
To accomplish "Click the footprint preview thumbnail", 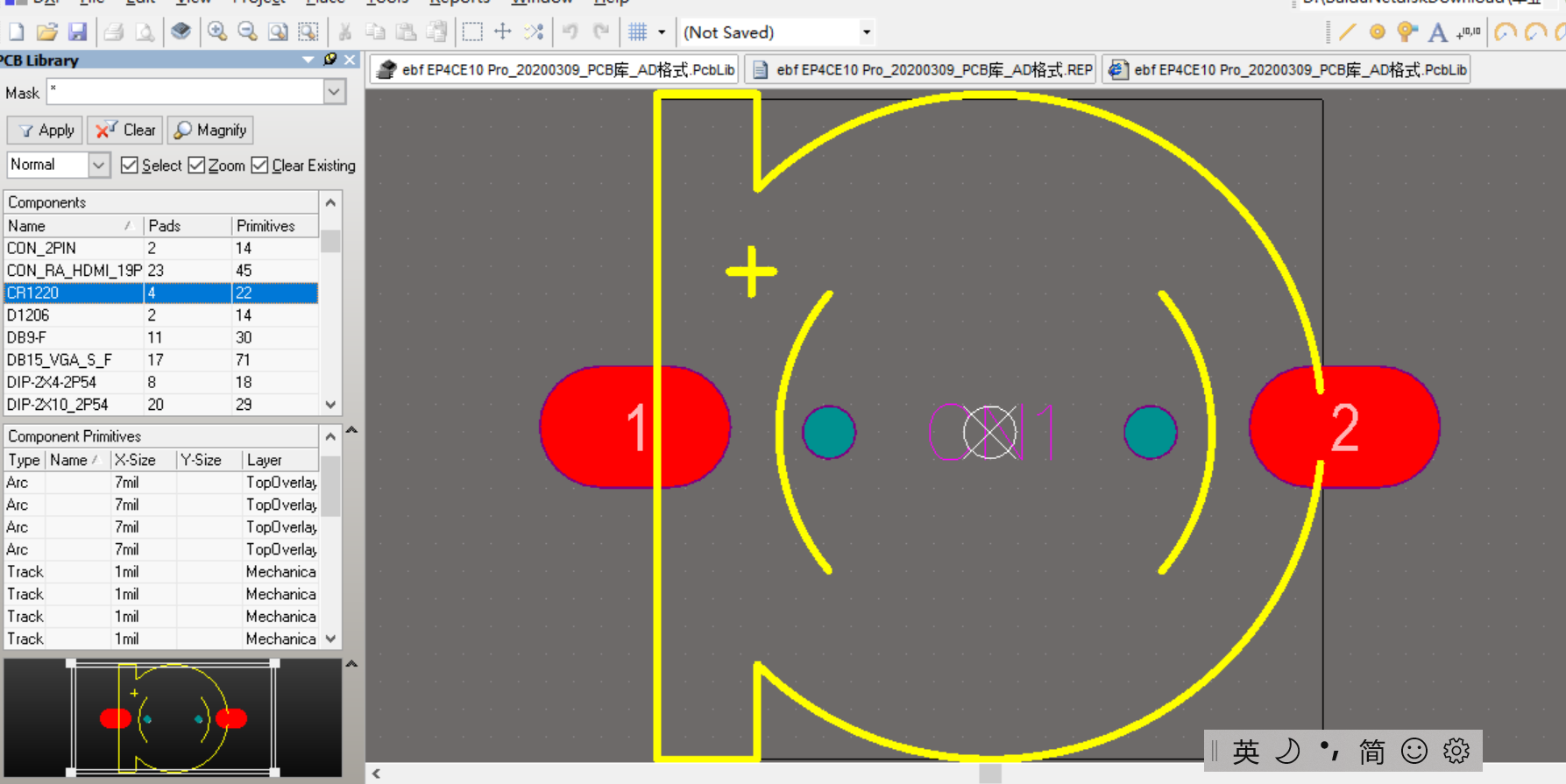I will pos(173,717).
